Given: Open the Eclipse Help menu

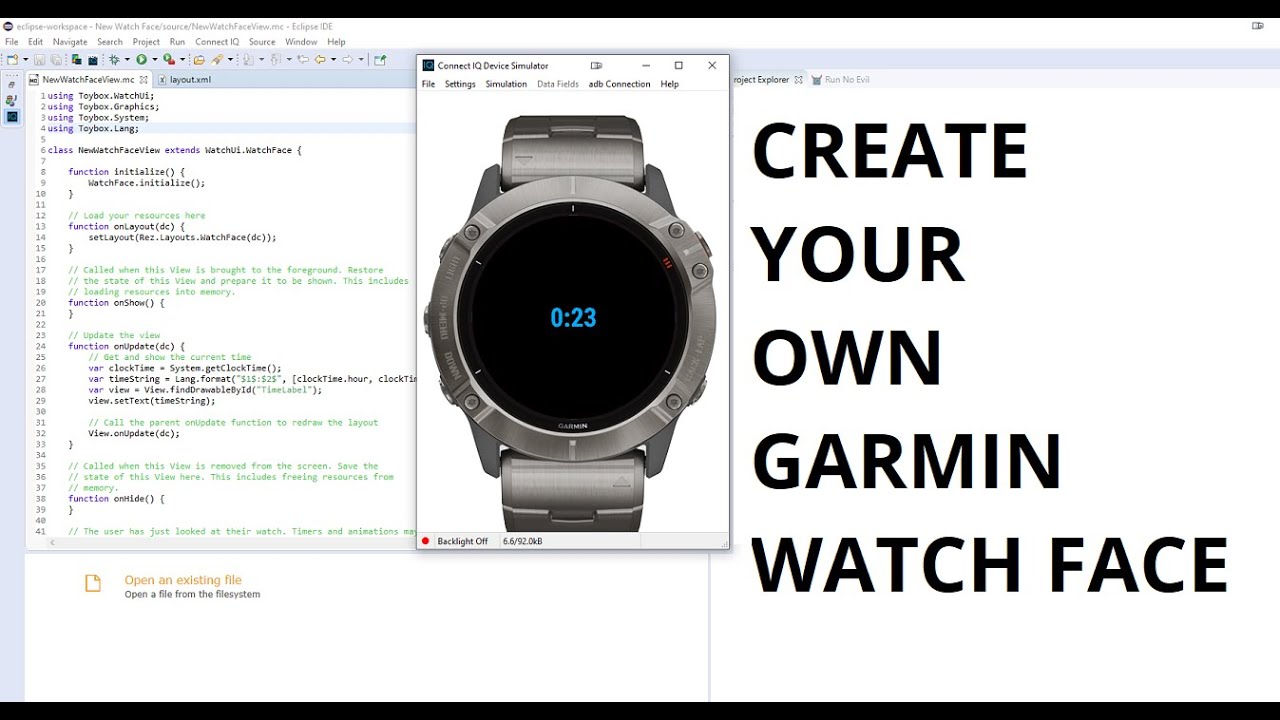Looking at the screenshot, I should click(x=336, y=42).
